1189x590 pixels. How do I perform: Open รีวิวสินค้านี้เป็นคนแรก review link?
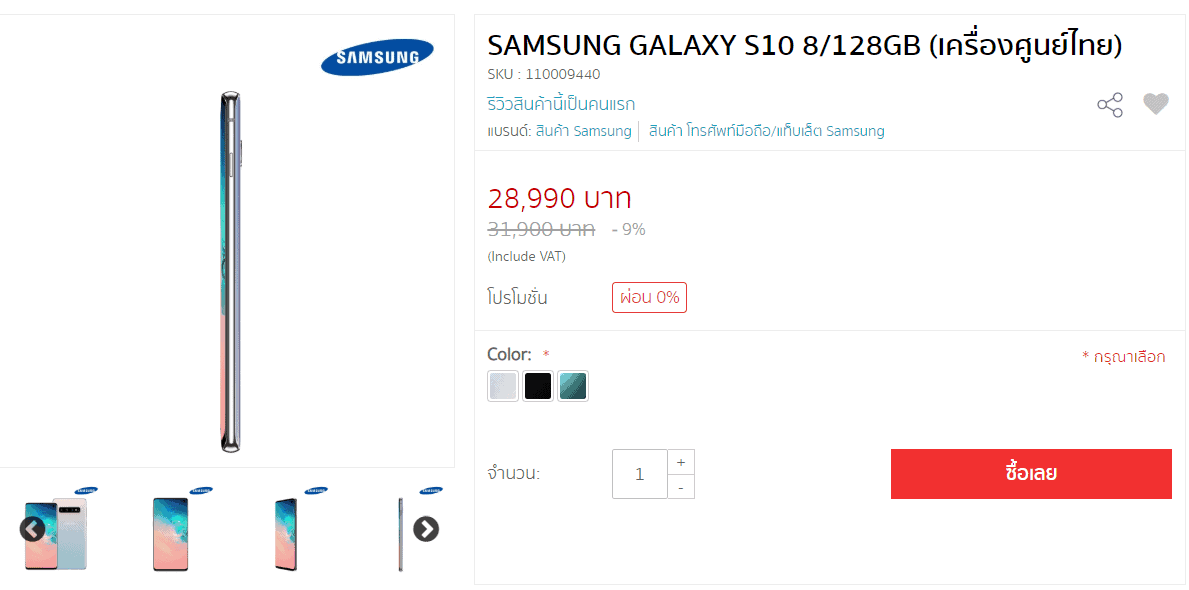click(x=561, y=103)
